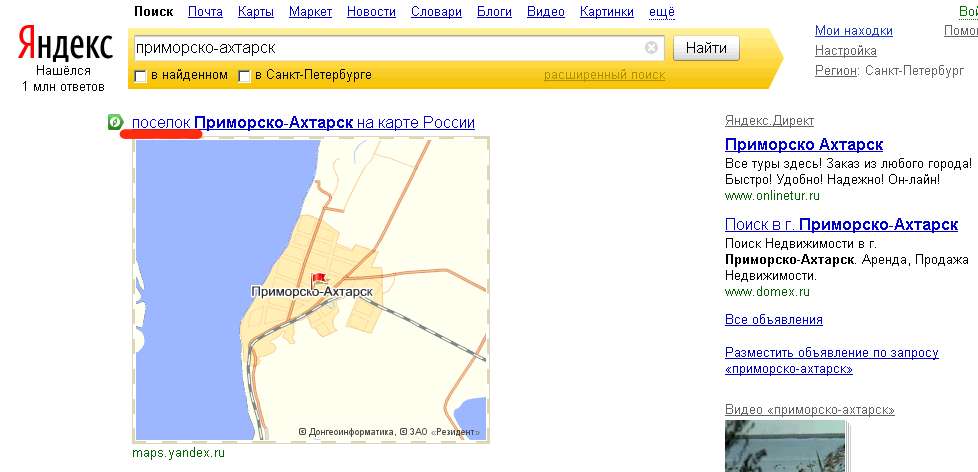
Task: Click the video preview thumbnail
Action: 786,446
